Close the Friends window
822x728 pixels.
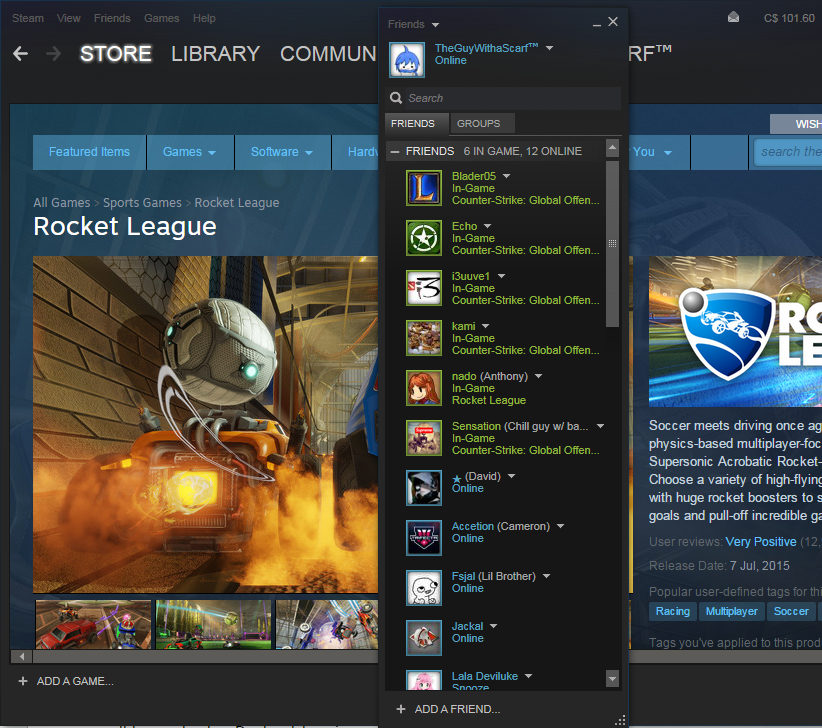(613, 21)
